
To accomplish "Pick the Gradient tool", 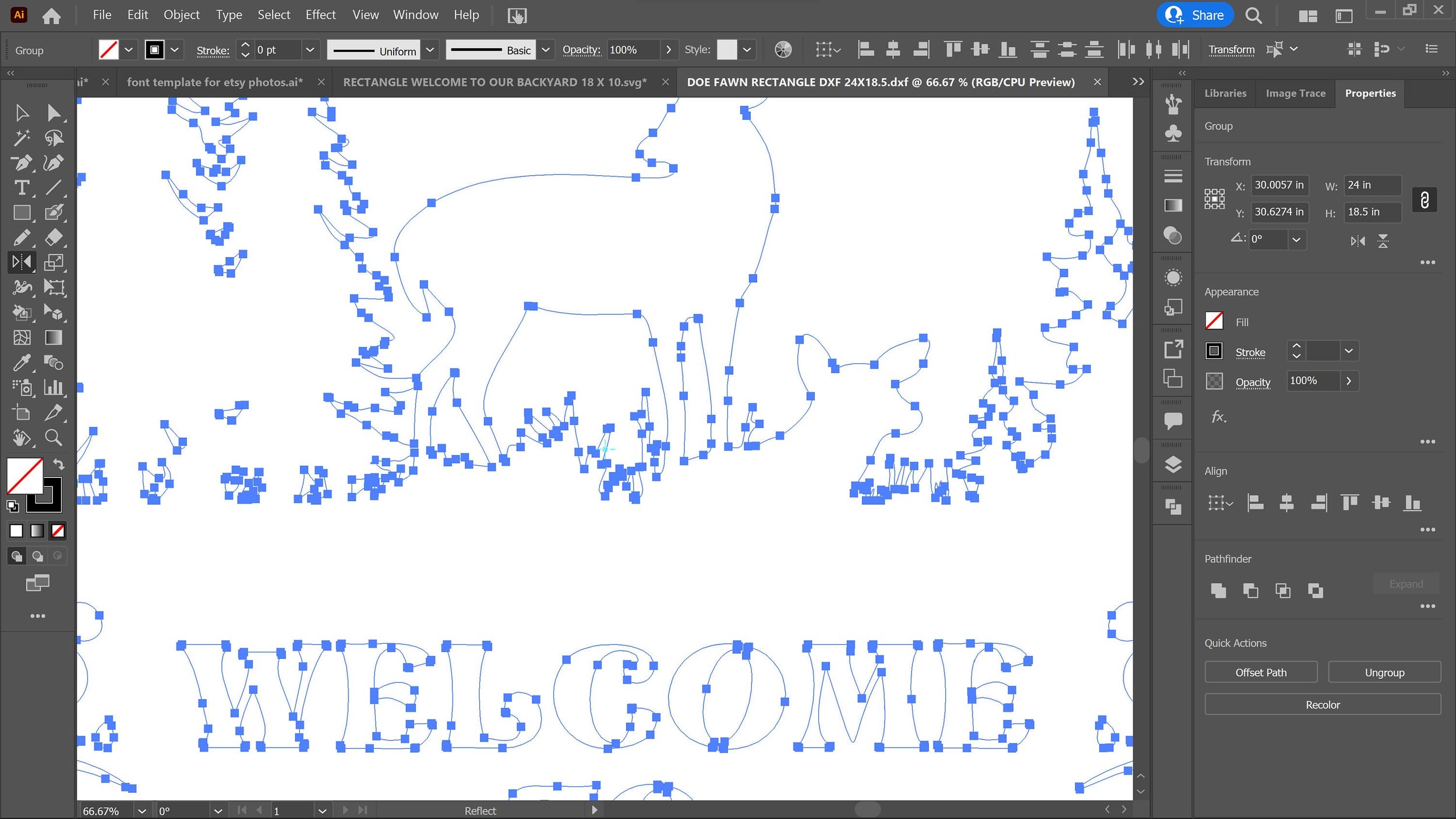I will tap(54, 338).
